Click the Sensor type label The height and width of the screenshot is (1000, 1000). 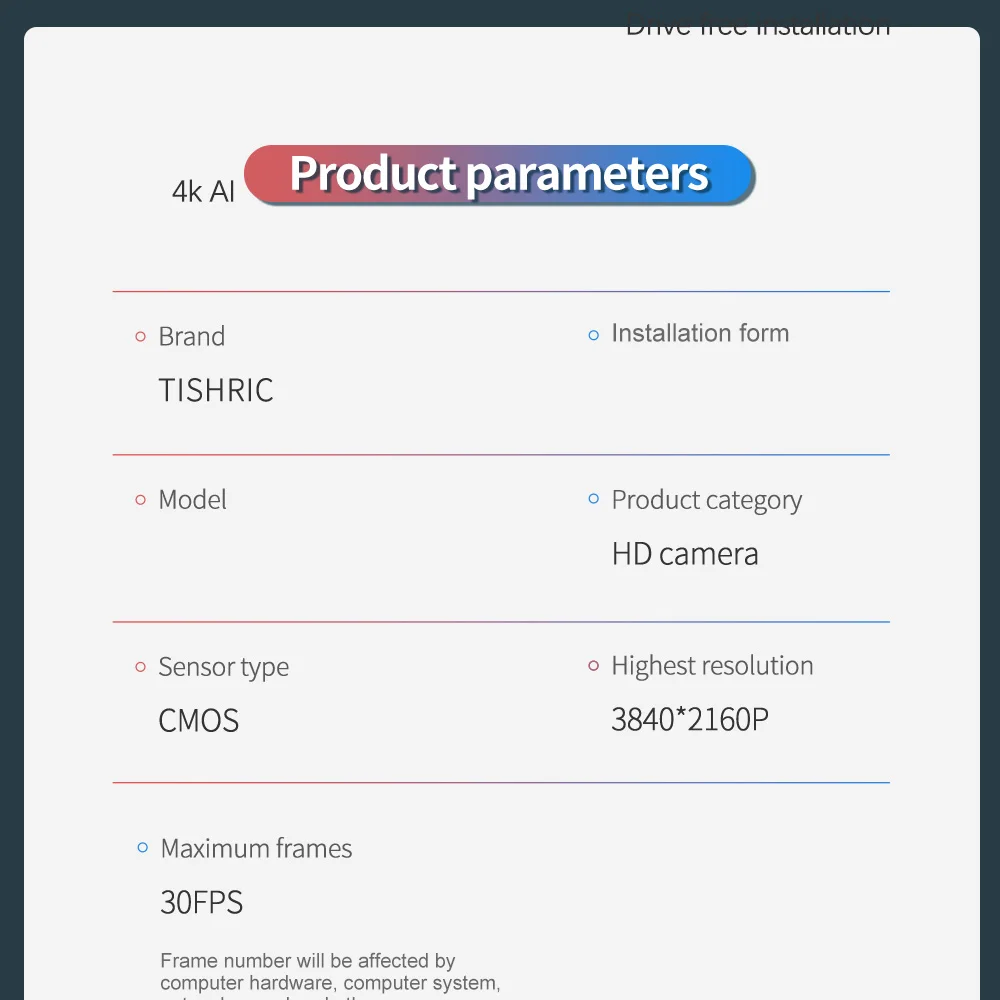pyautogui.click(x=223, y=668)
